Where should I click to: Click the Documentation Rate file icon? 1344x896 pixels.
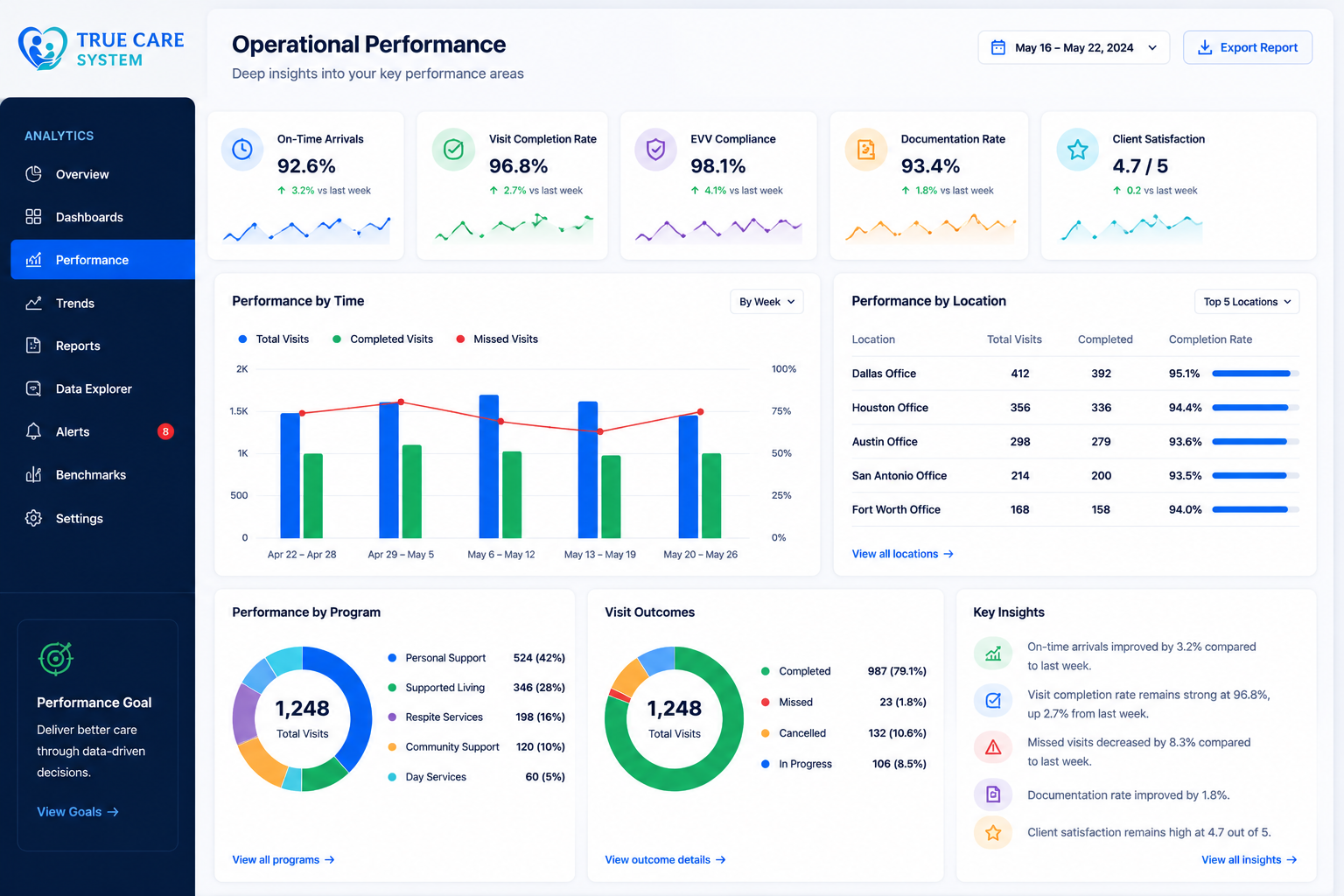(866, 150)
